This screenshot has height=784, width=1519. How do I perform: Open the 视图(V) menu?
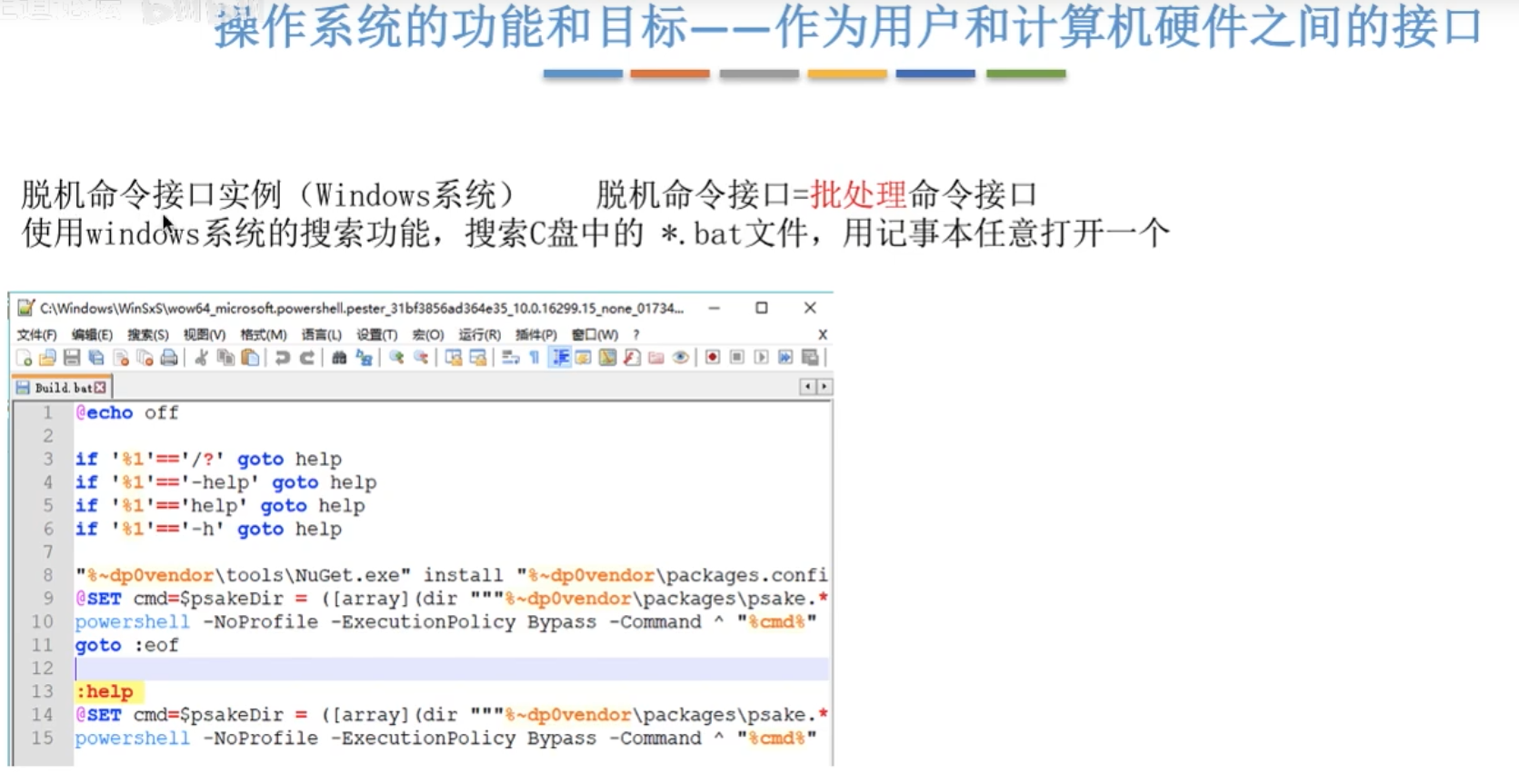204,334
